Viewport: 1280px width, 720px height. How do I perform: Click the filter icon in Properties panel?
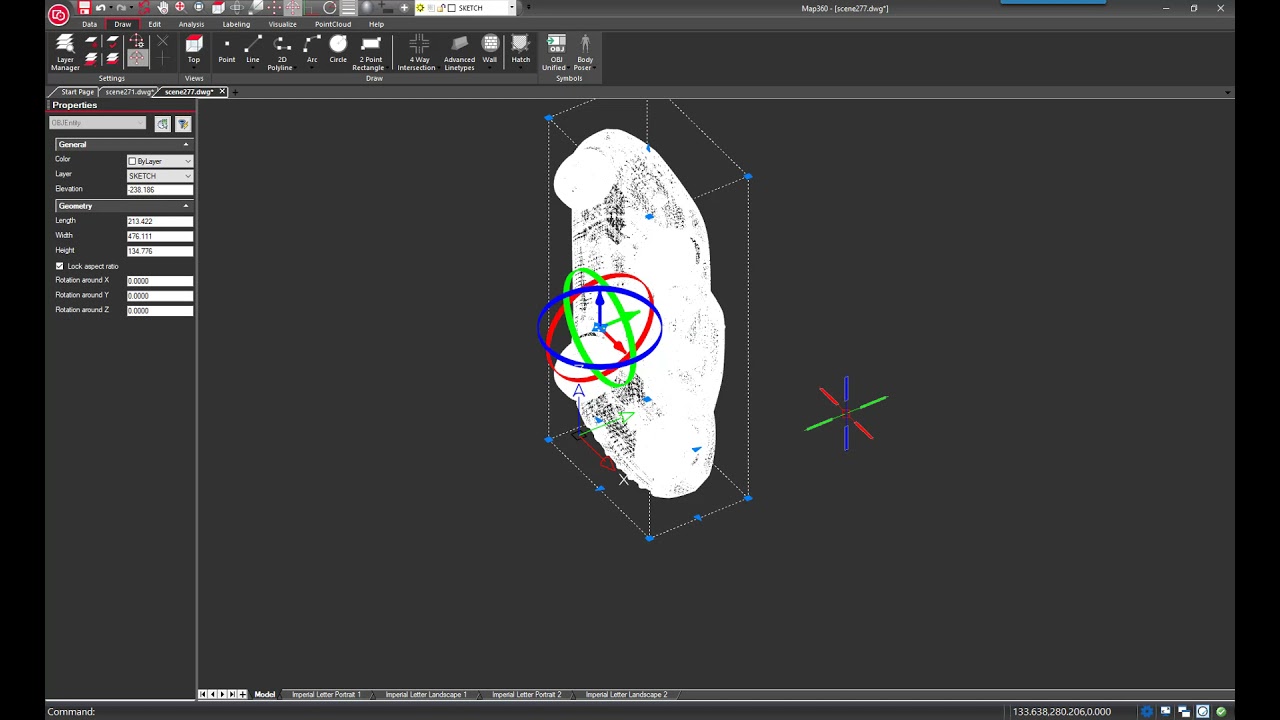coord(183,123)
